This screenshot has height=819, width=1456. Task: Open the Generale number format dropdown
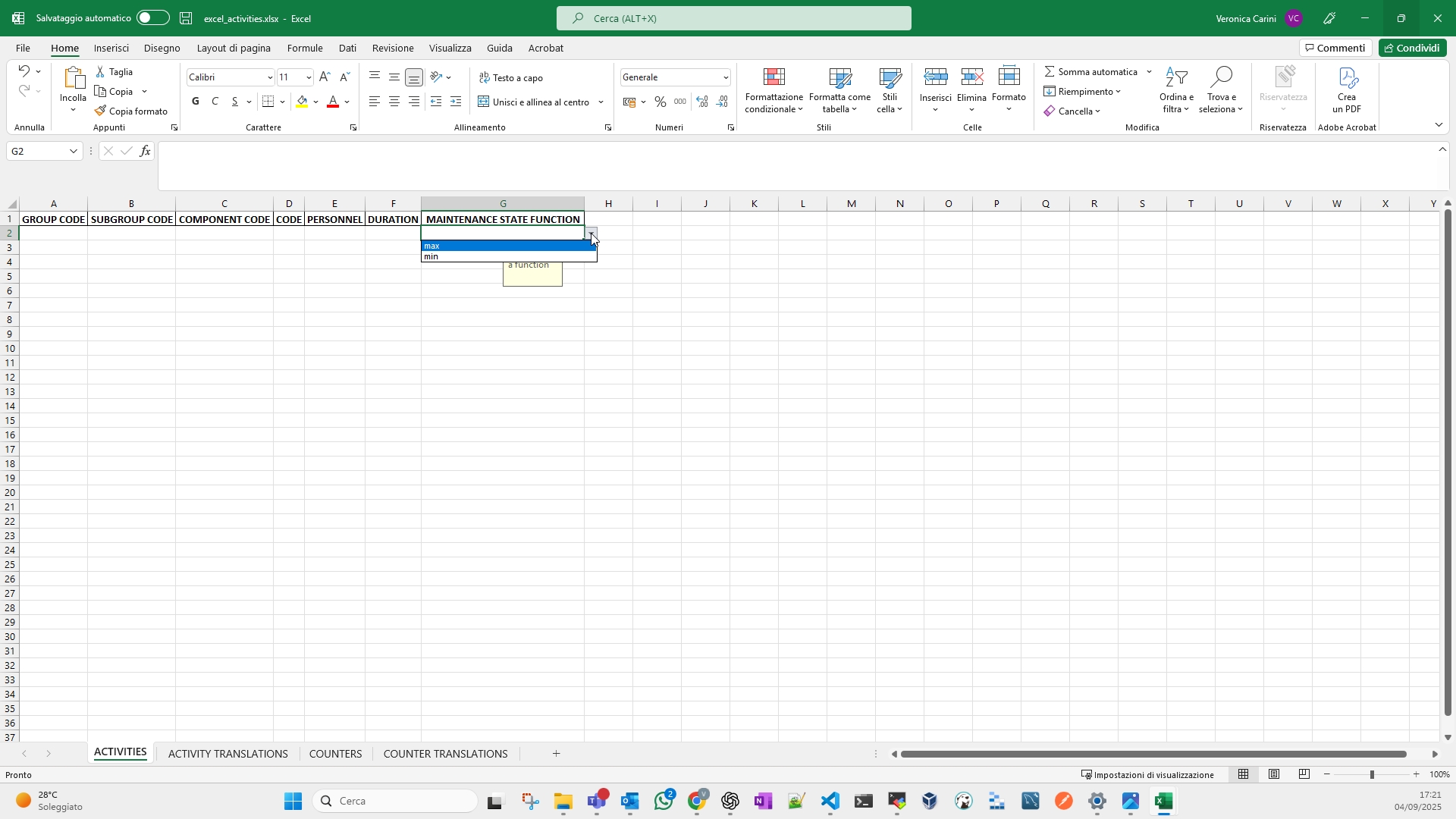pyautogui.click(x=726, y=78)
